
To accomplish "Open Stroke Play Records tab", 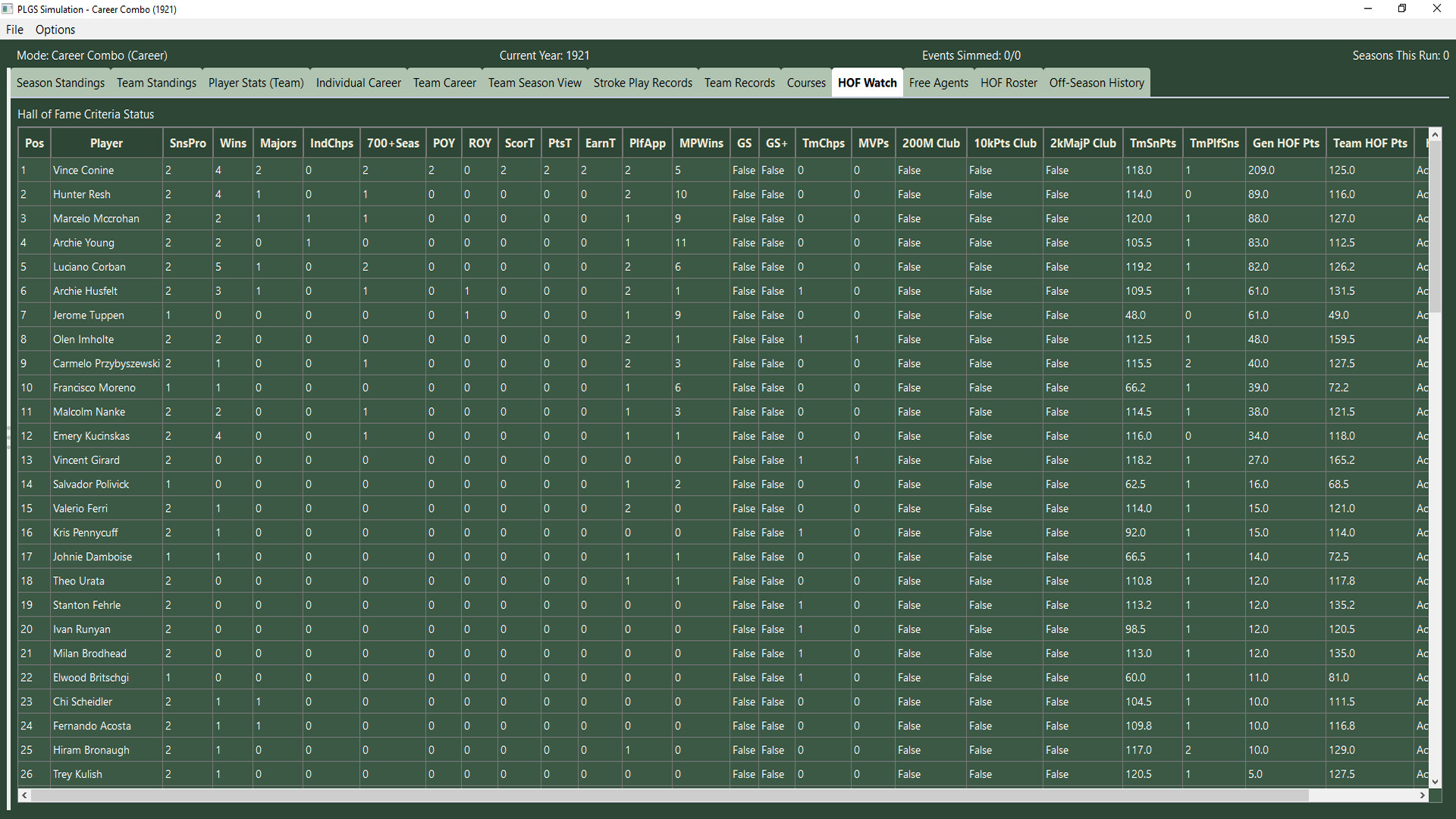I will [642, 83].
